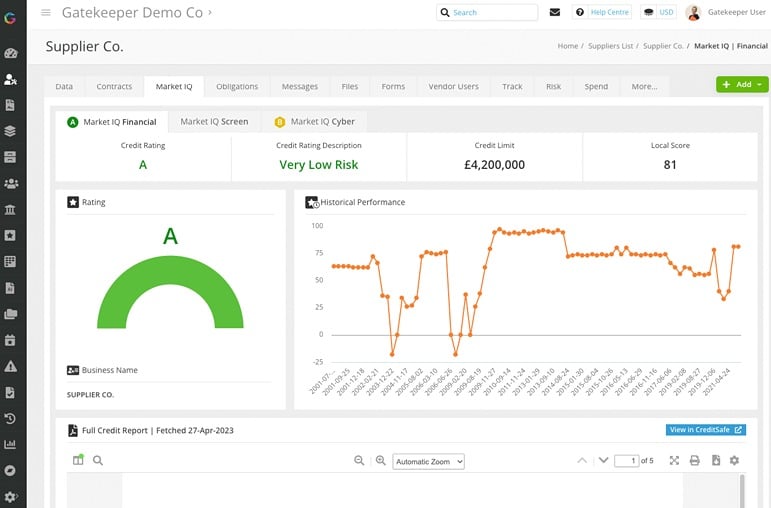Viewport: 771px width, 508px height.
Task: Open the green Add dropdown button
Action: tap(742, 85)
